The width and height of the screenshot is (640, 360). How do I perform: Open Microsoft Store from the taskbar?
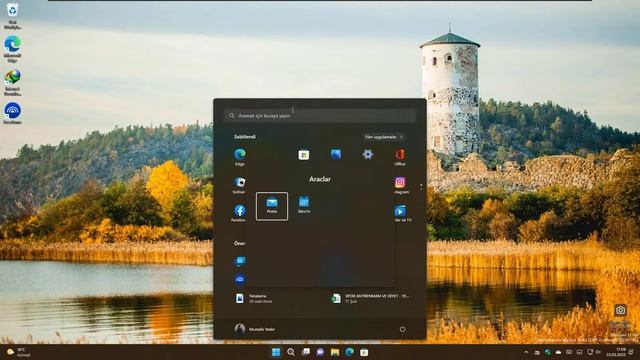(x=364, y=352)
